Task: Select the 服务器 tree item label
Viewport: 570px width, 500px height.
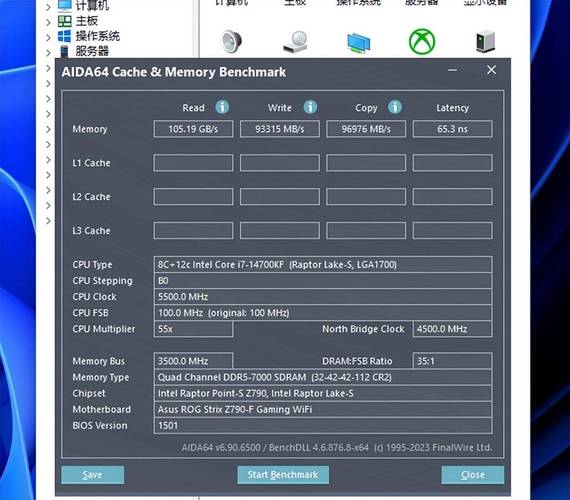Action: tap(92, 51)
